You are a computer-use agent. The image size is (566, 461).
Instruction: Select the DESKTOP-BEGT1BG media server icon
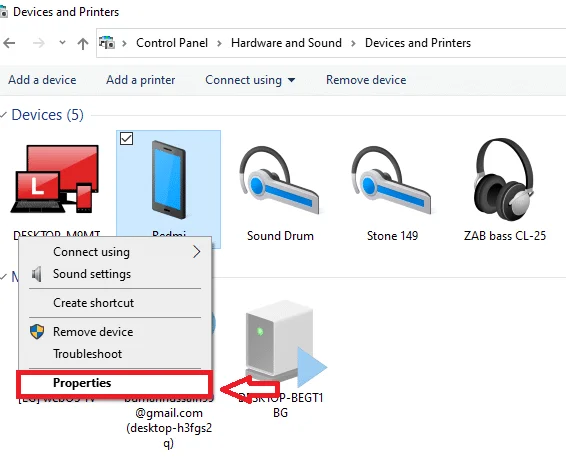point(285,345)
